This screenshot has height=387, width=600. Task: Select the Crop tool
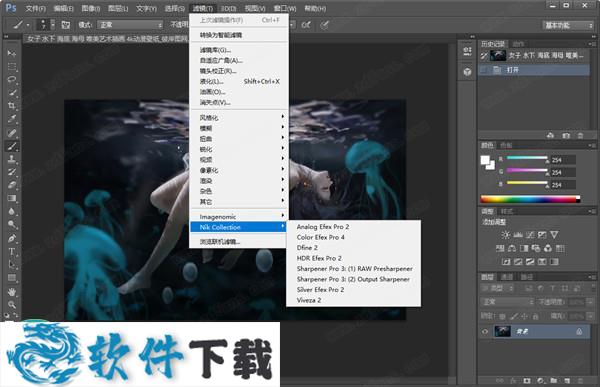point(11,106)
